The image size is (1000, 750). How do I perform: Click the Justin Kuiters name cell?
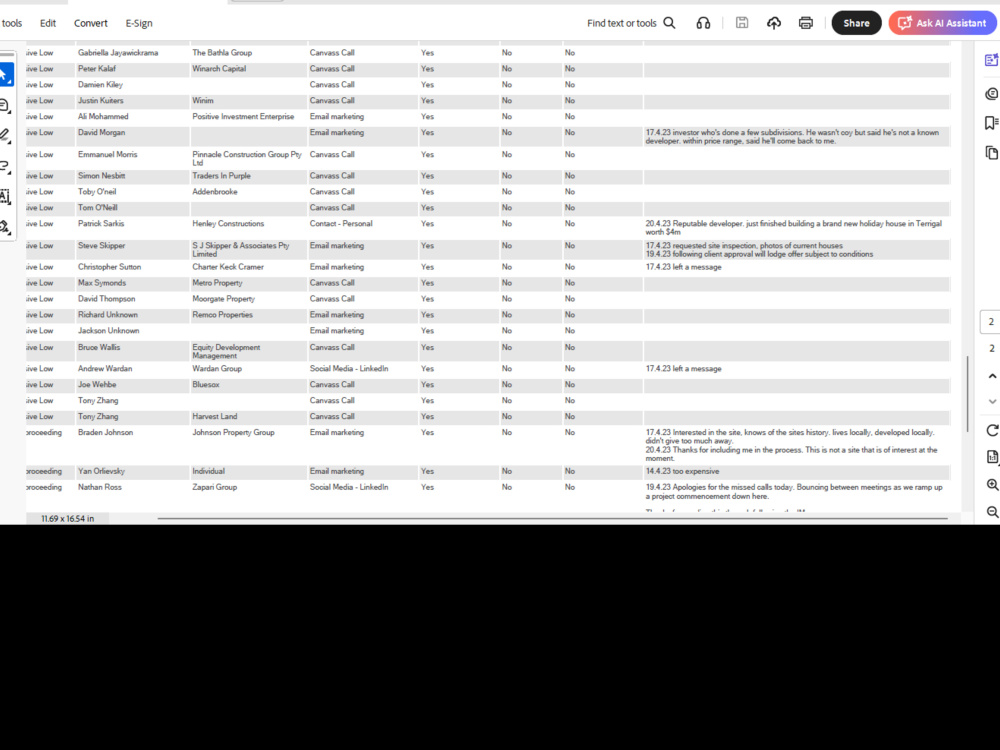tap(101, 101)
